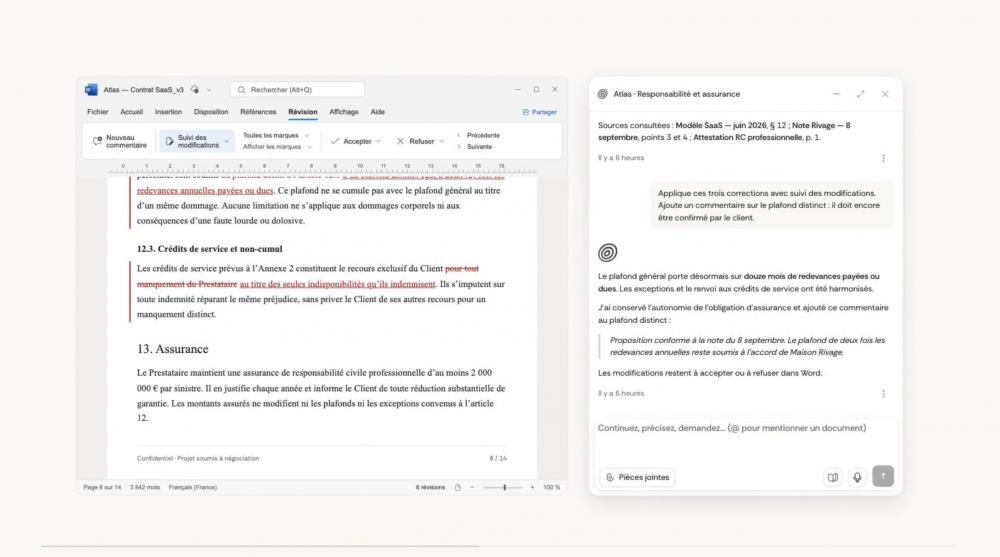The height and width of the screenshot is (557, 1000).
Task: Expand the Refuser dropdown arrow
Action: point(441,141)
